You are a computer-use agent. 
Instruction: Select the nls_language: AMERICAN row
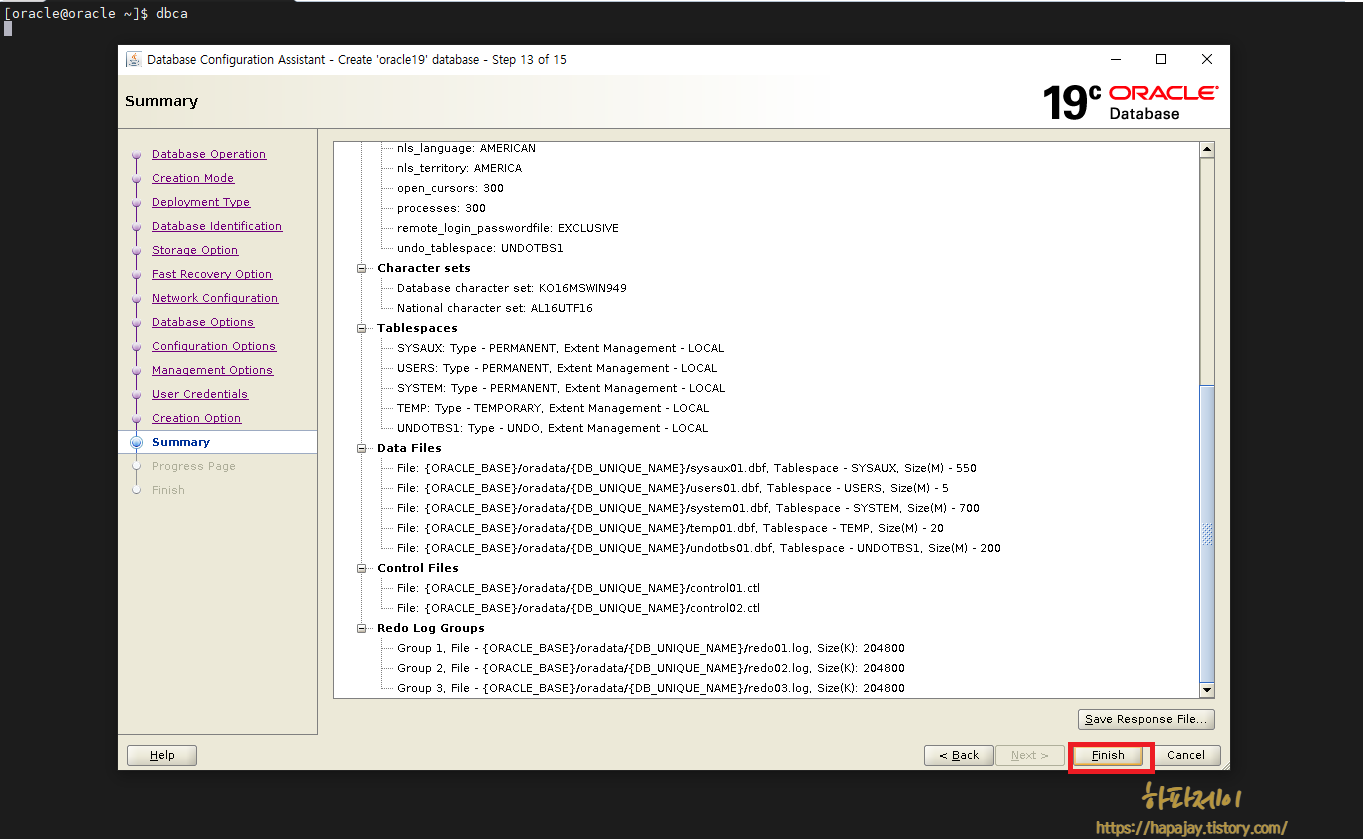coord(466,148)
